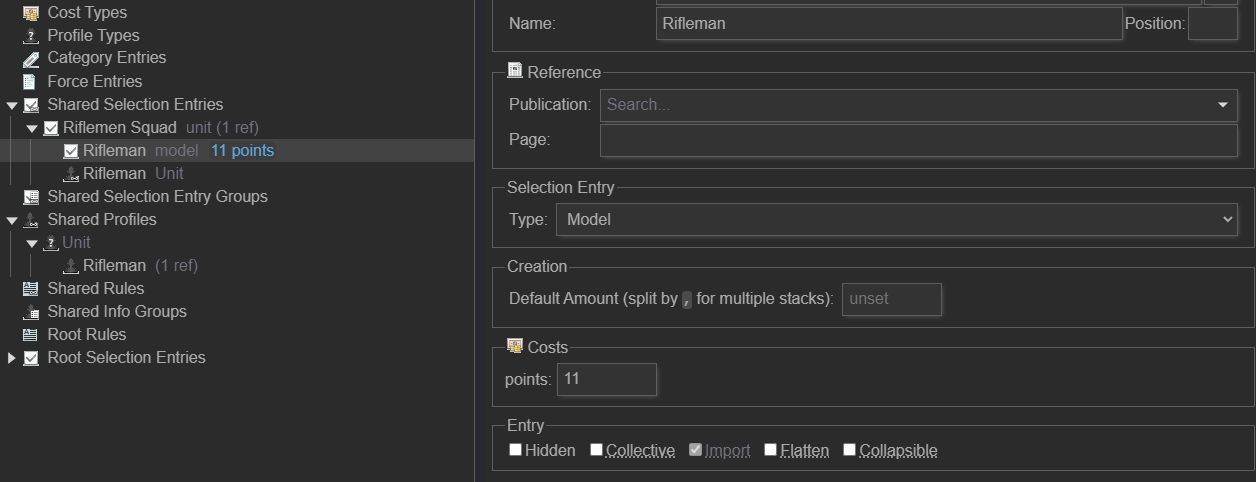Click the Shared Info Groups icon
The height and width of the screenshot is (482, 1256).
click(x=30, y=312)
